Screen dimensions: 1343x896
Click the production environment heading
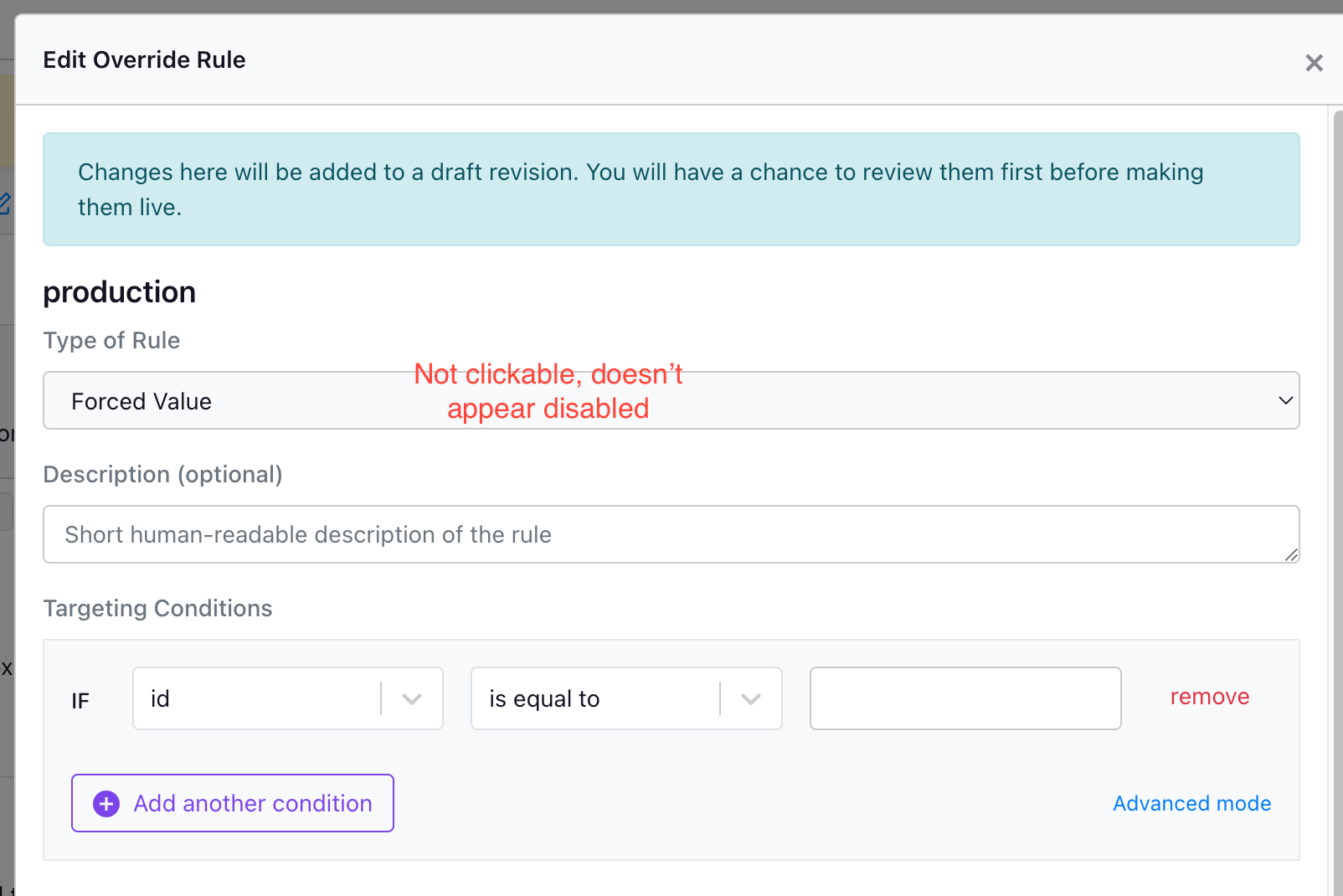click(x=119, y=291)
